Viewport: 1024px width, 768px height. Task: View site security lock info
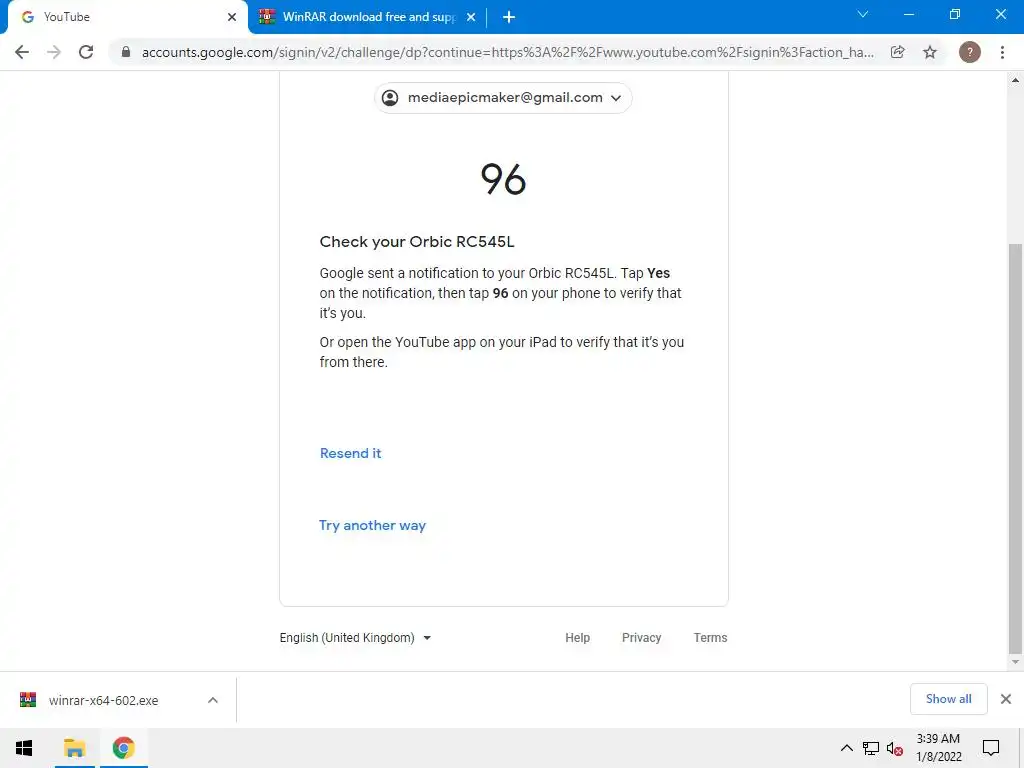126,52
